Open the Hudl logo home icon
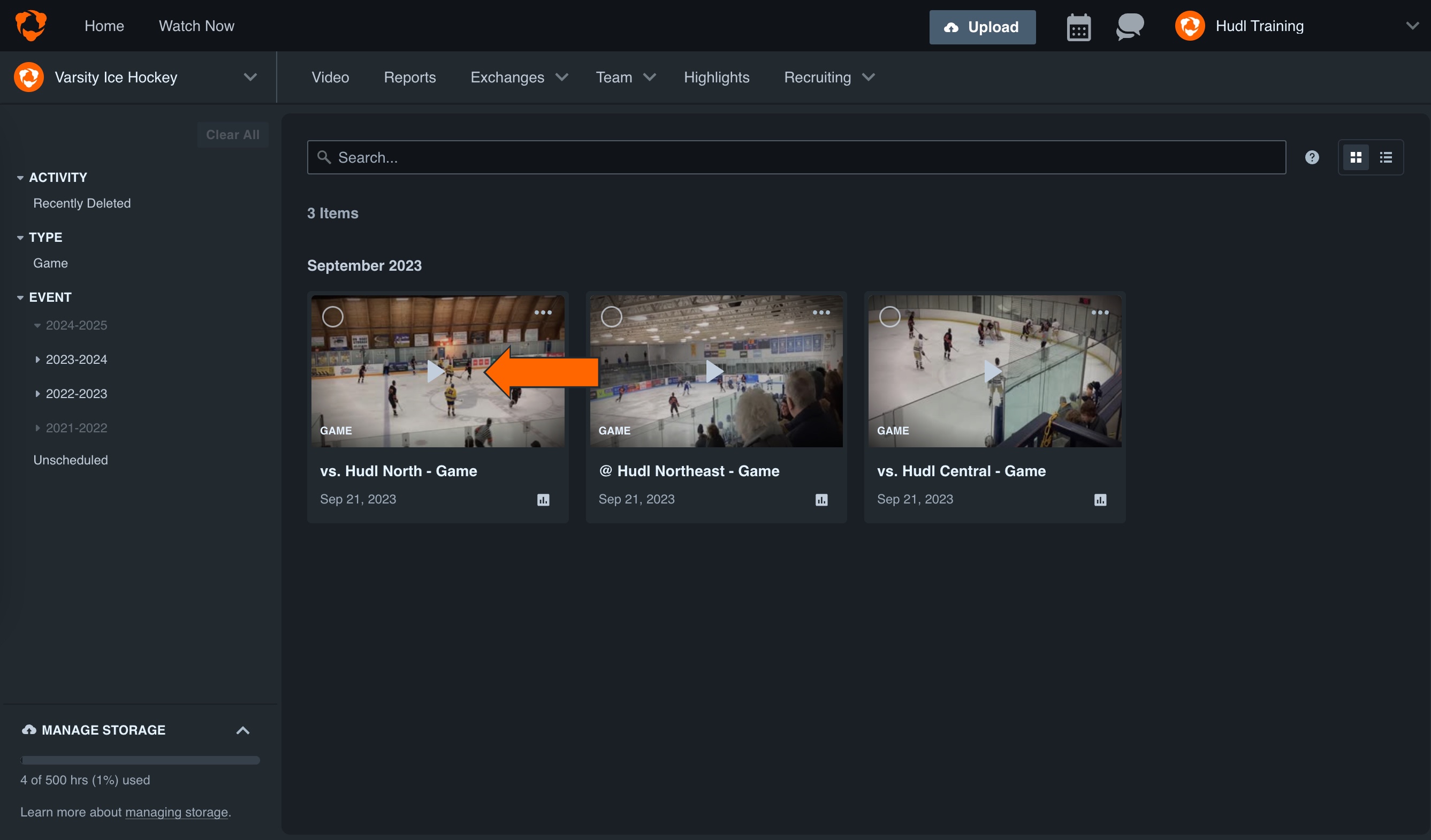This screenshot has width=1431, height=840. 31,26
